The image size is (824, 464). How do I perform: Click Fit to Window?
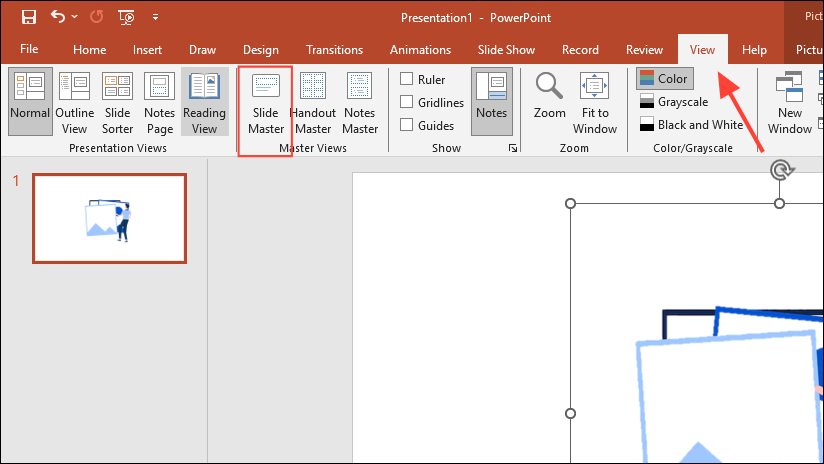click(x=595, y=101)
